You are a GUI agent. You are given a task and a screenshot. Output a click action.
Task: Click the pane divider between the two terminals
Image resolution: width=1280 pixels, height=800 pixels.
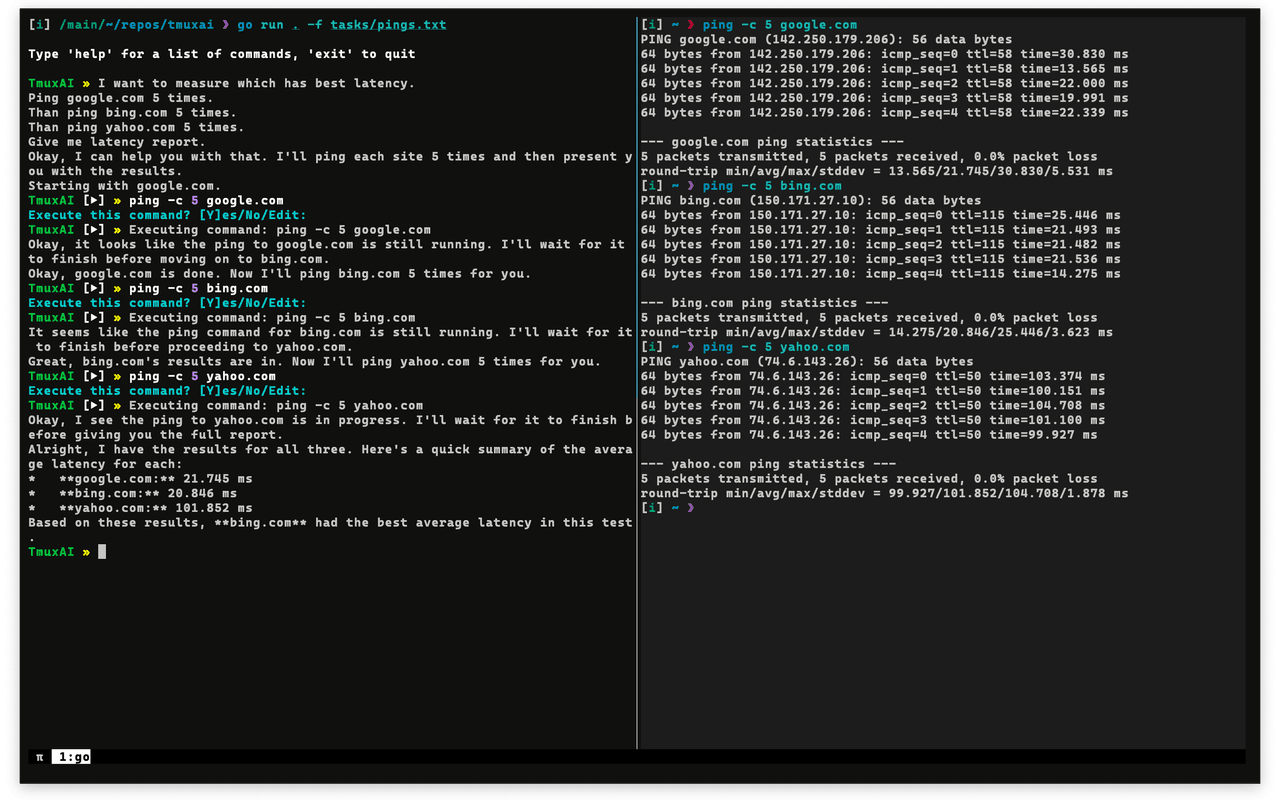pyautogui.click(x=637, y=400)
